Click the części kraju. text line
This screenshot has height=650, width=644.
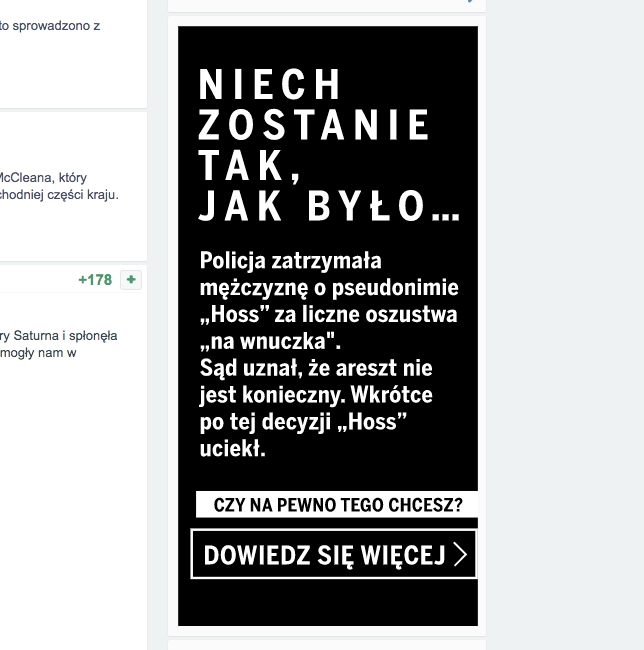pyautogui.click(x=60, y=194)
